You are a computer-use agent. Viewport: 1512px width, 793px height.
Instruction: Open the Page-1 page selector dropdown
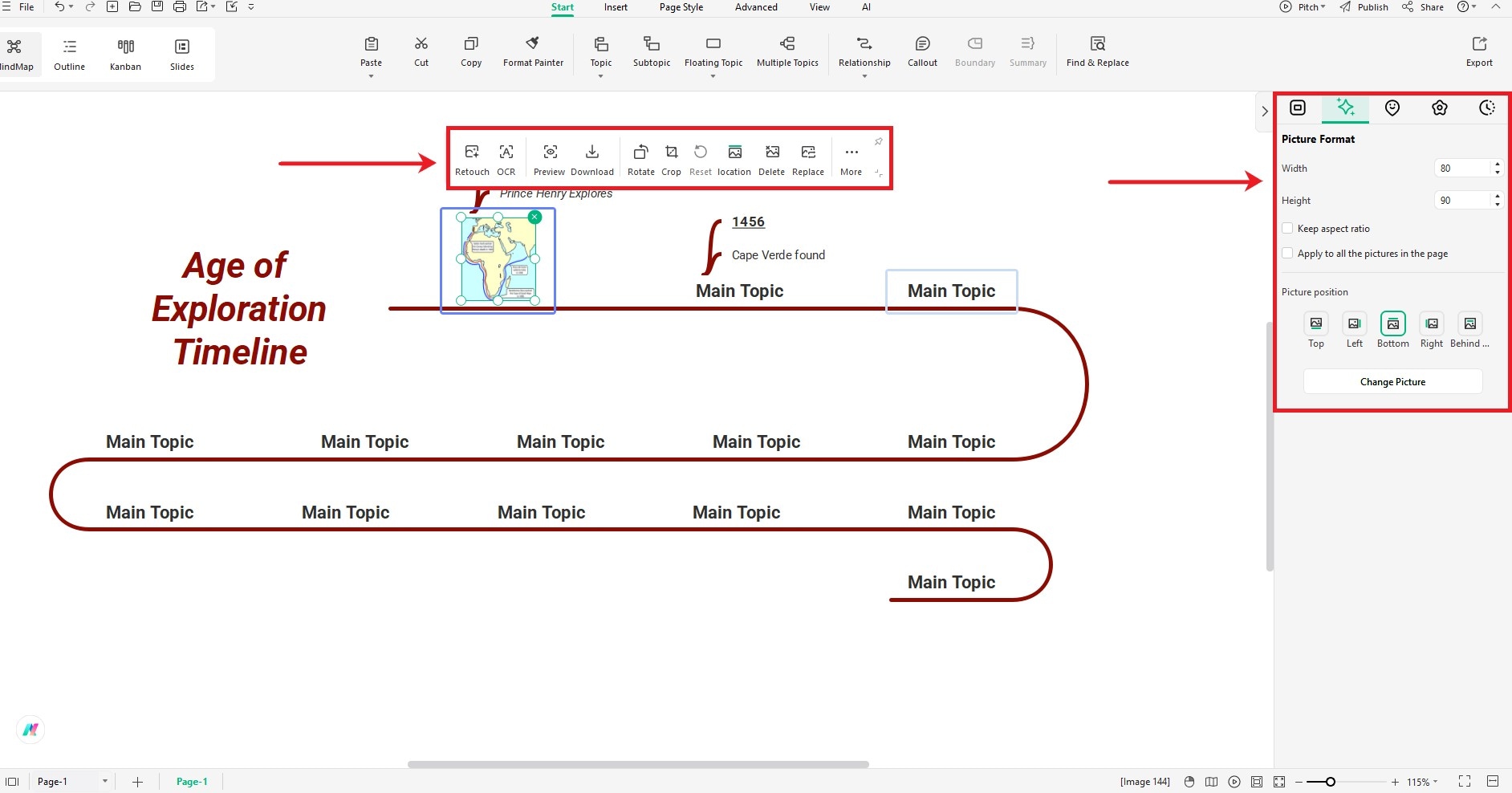[x=104, y=782]
